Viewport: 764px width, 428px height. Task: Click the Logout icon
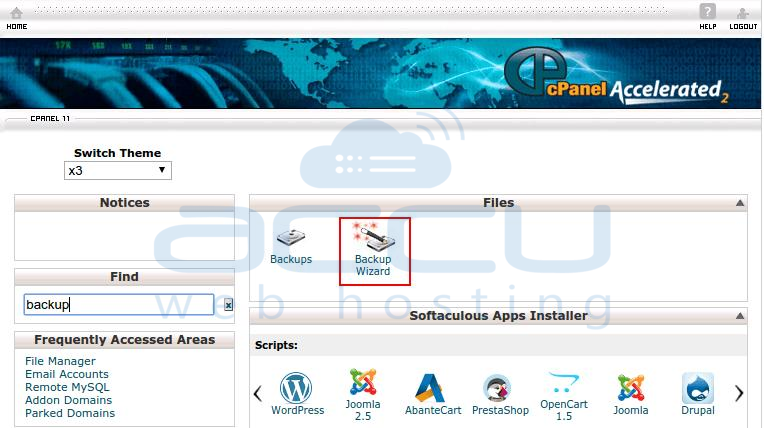743,13
